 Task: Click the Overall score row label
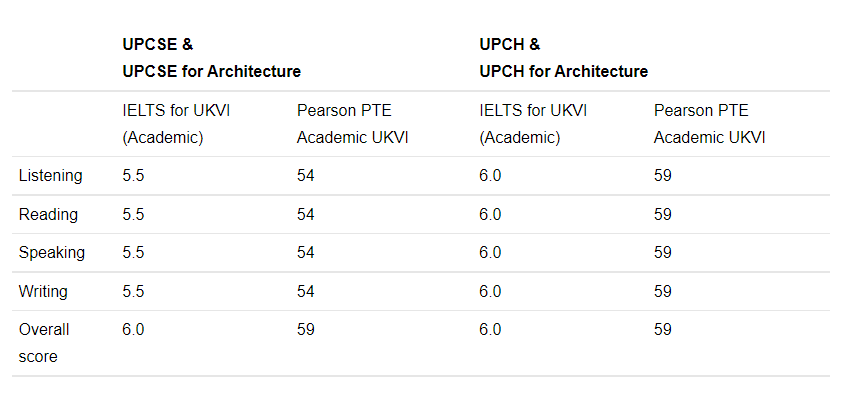[x=44, y=343]
